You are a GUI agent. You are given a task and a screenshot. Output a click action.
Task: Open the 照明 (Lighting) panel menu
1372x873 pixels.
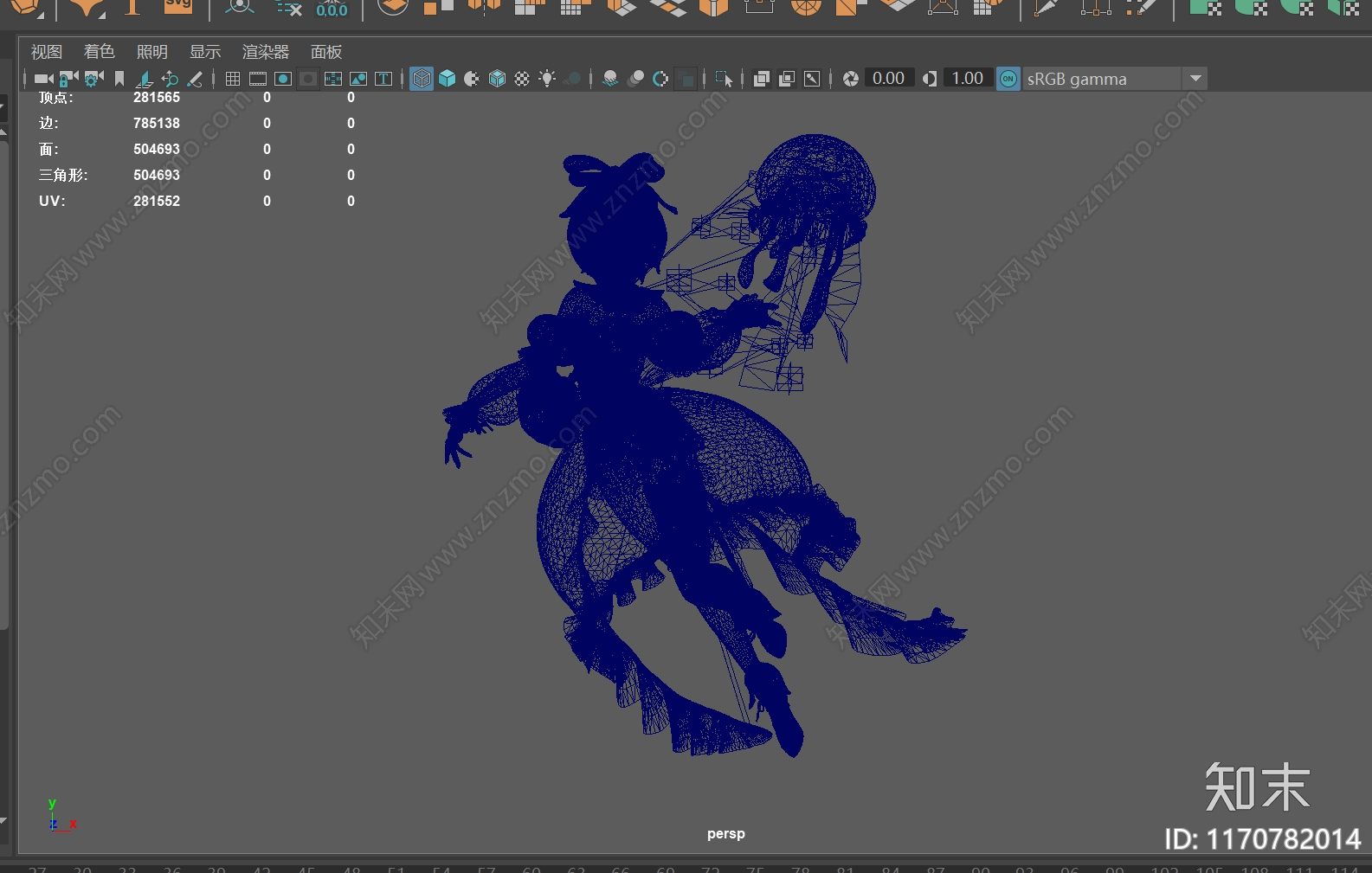[151, 52]
